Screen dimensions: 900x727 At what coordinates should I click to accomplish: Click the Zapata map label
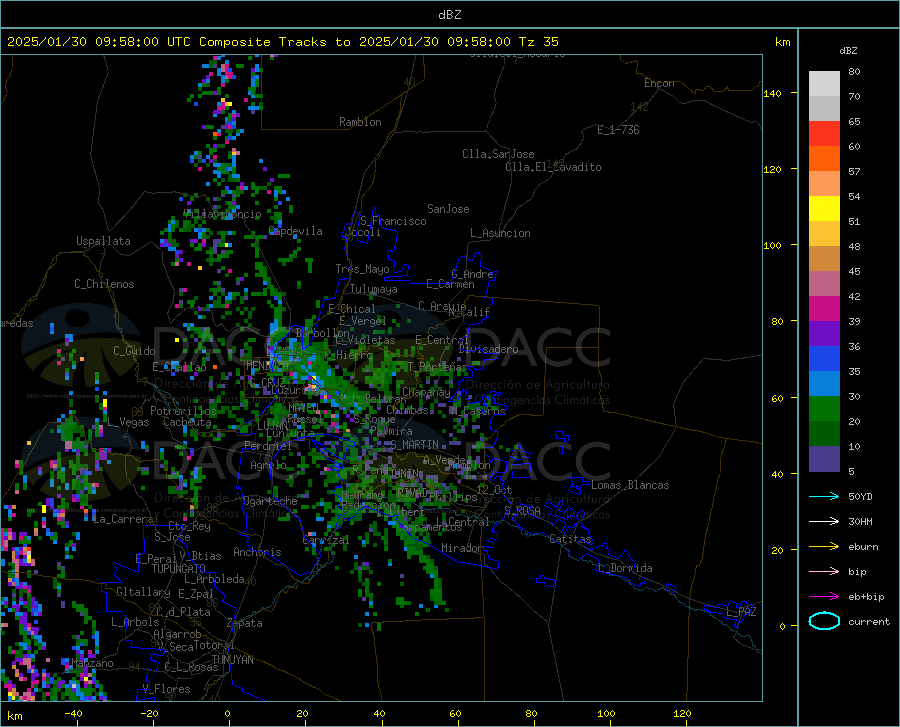pyautogui.click(x=245, y=623)
